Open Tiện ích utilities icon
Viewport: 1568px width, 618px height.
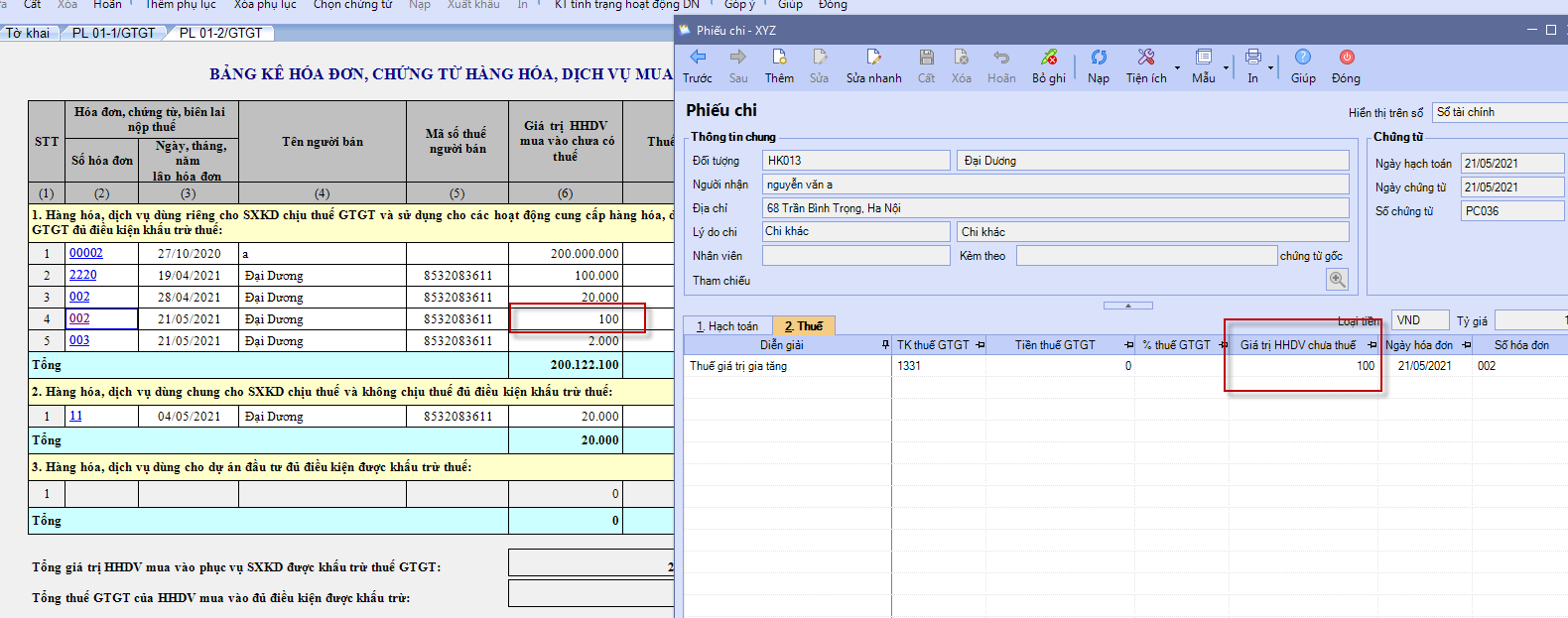(x=1146, y=58)
